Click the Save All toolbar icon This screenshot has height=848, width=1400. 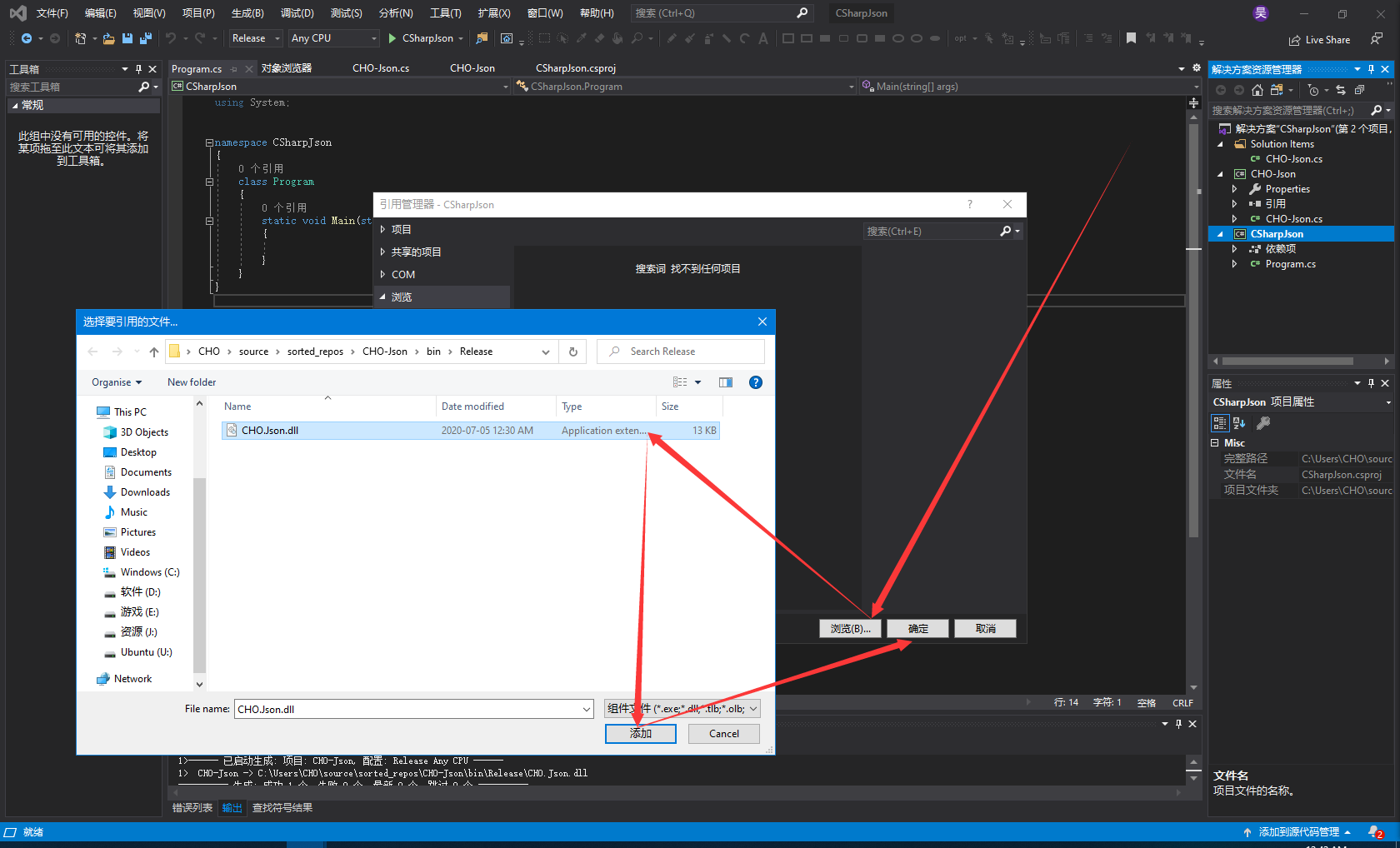(x=146, y=38)
